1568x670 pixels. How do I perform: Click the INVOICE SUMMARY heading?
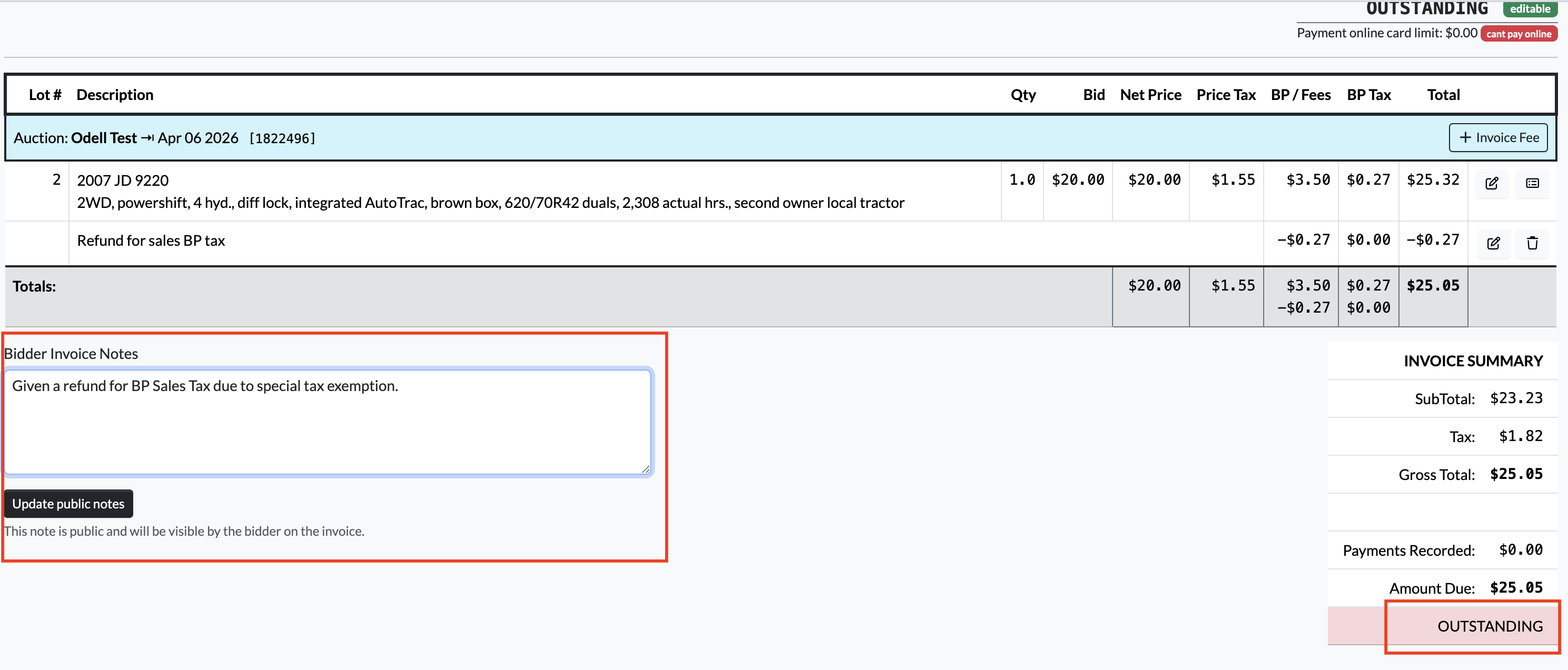[1473, 361]
